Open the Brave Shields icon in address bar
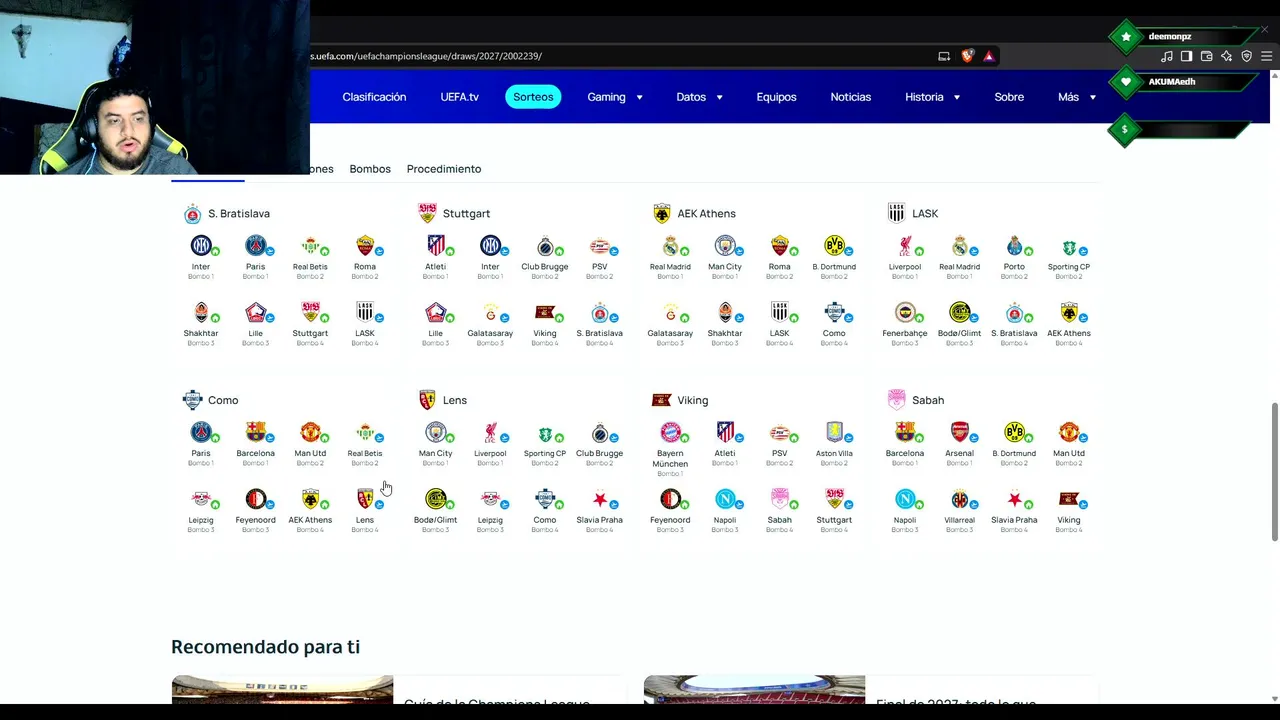Screen dimensions: 1280x720 [967, 56]
